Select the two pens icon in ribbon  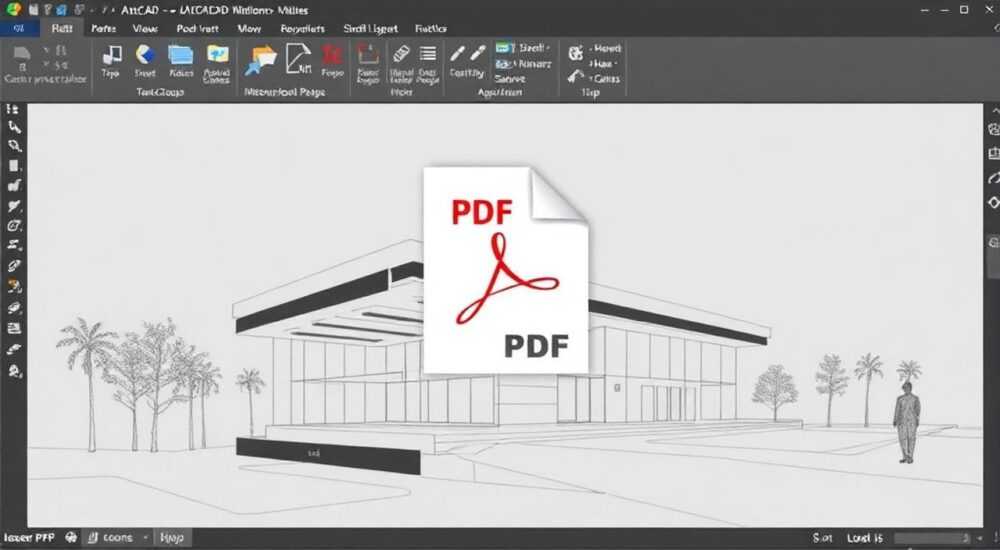click(x=467, y=53)
